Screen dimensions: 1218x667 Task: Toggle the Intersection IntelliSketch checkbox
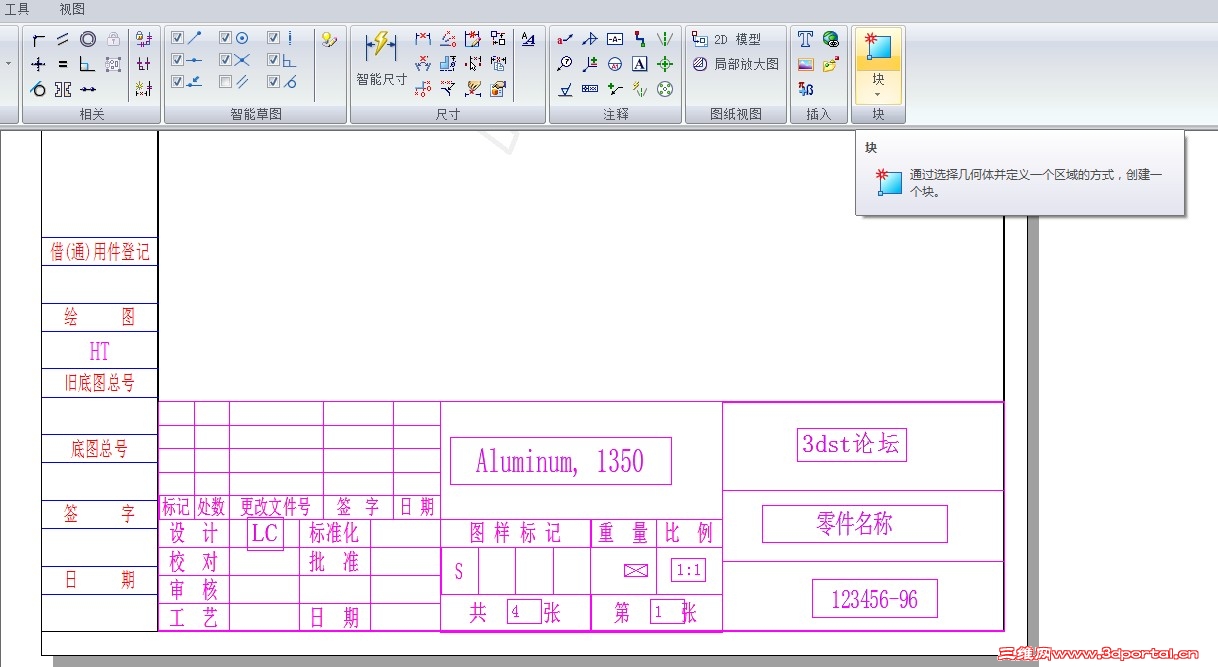[x=226, y=60]
